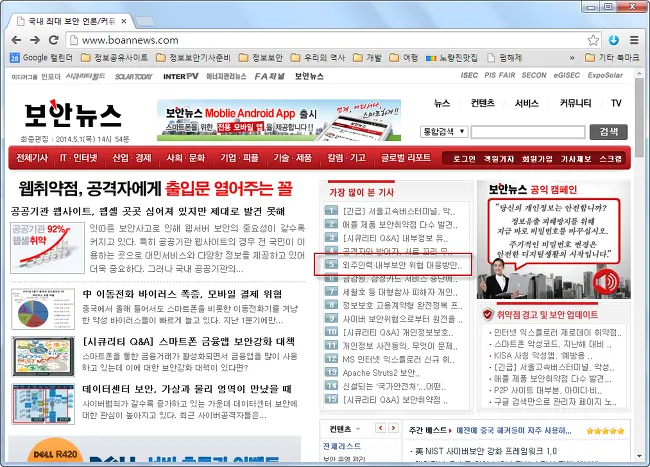Select 전체기사 in red nav bar

pos(32,158)
